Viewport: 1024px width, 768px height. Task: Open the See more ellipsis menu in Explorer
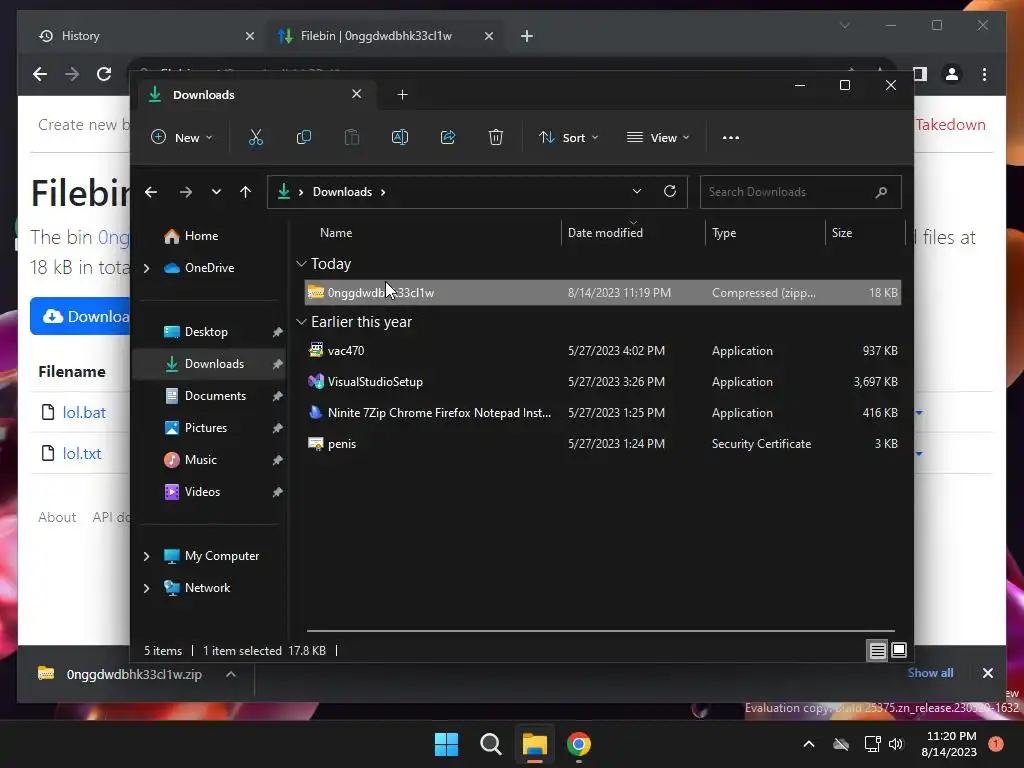point(731,138)
